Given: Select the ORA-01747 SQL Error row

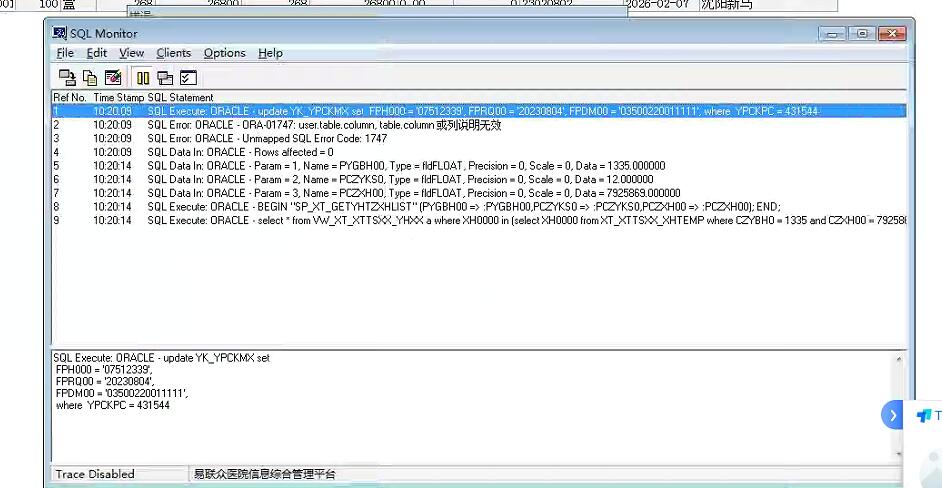Looking at the screenshot, I should coord(479,125).
